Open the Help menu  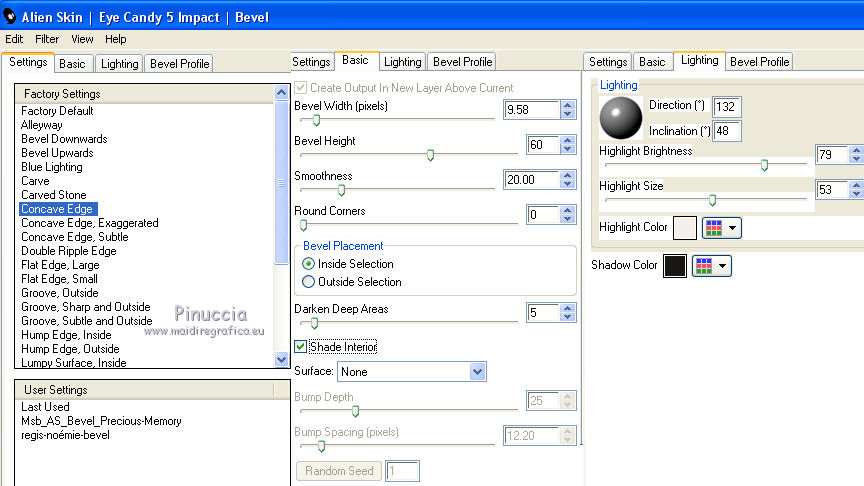tap(116, 39)
